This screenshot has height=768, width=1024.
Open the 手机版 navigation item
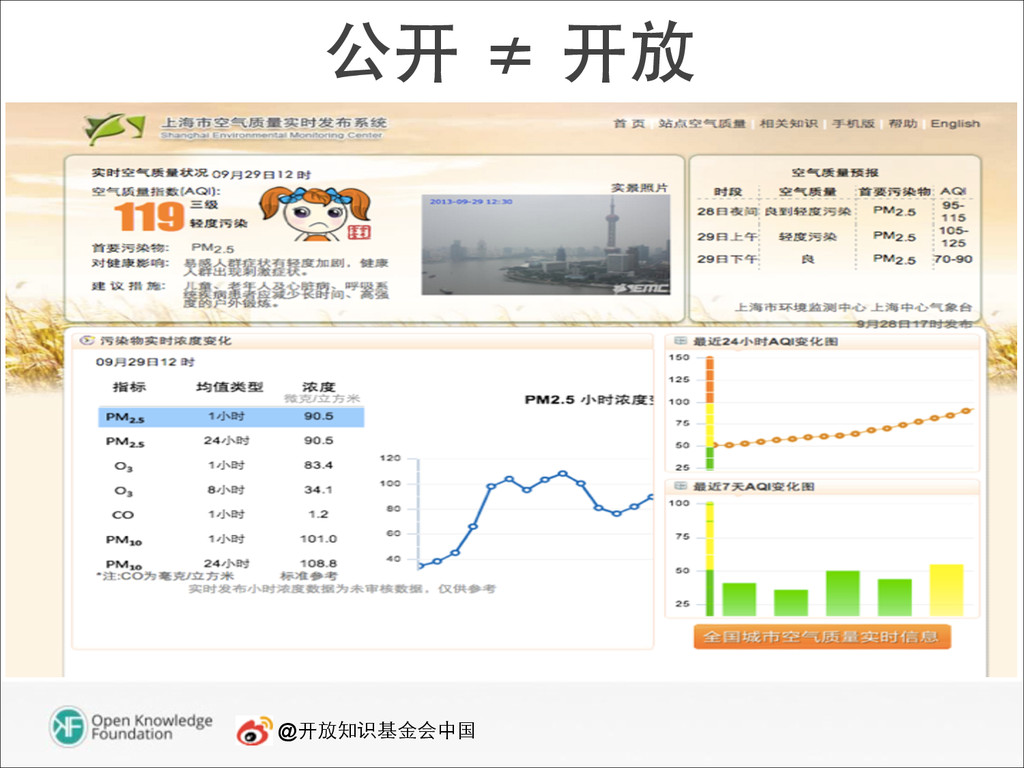coord(853,123)
